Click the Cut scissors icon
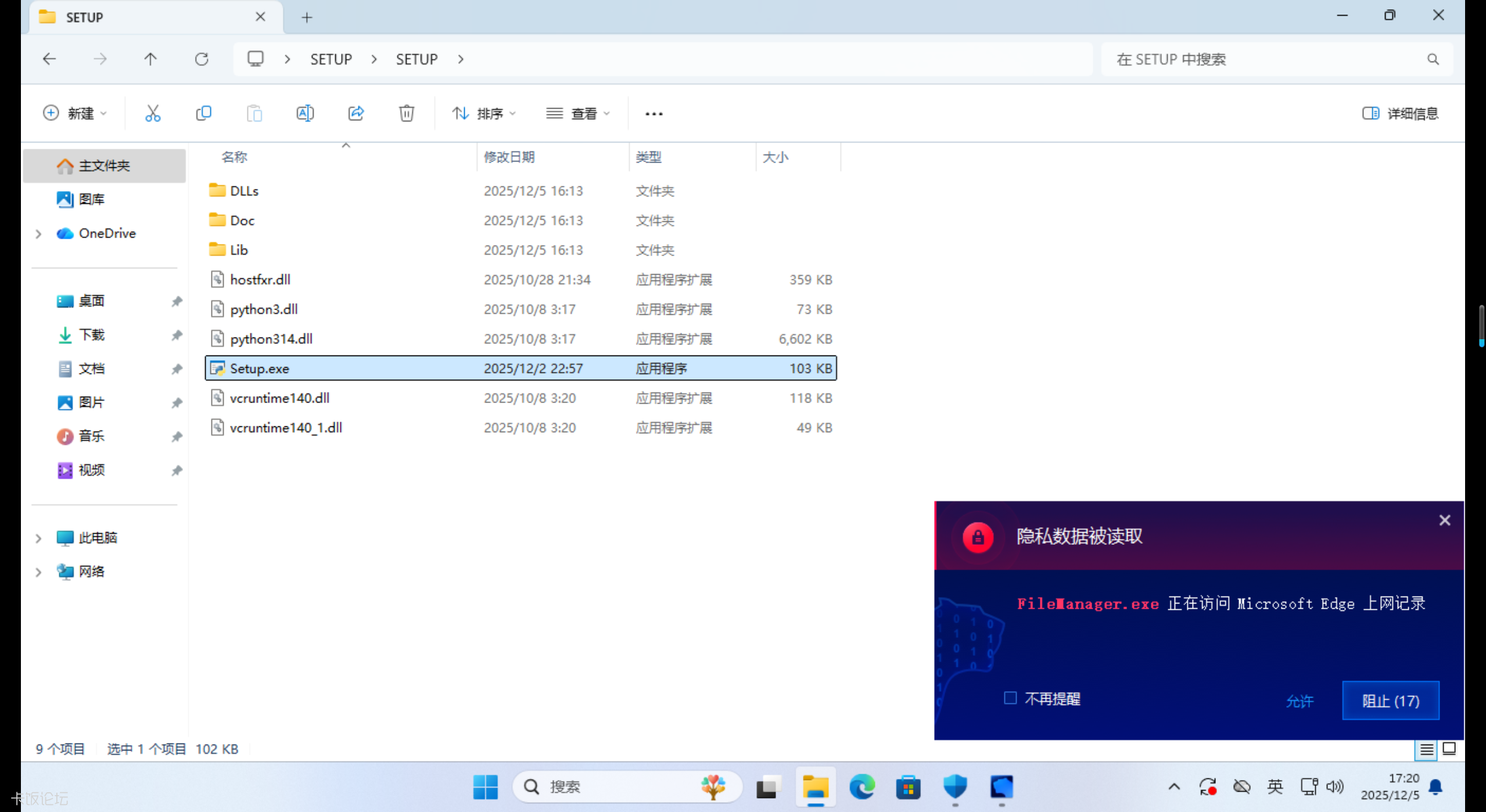Viewport: 1486px width, 812px height. pos(152,113)
